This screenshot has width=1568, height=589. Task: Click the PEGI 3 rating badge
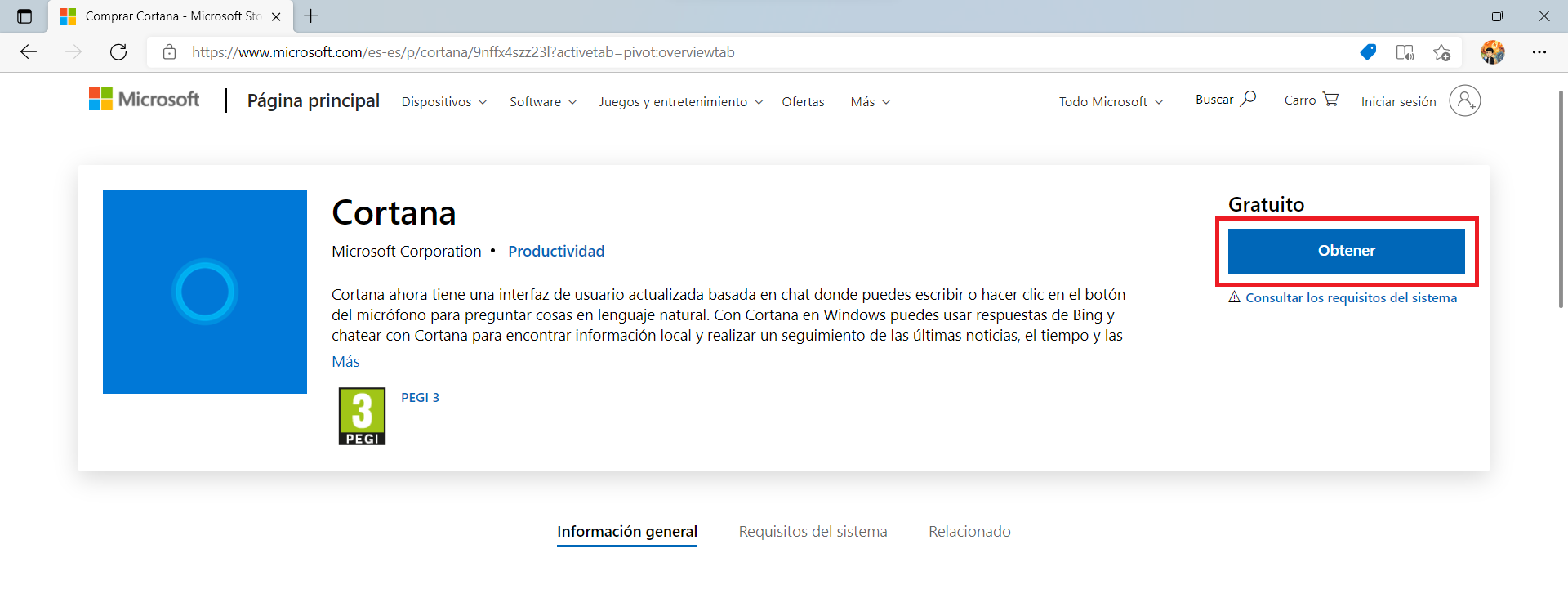coord(363,416)
